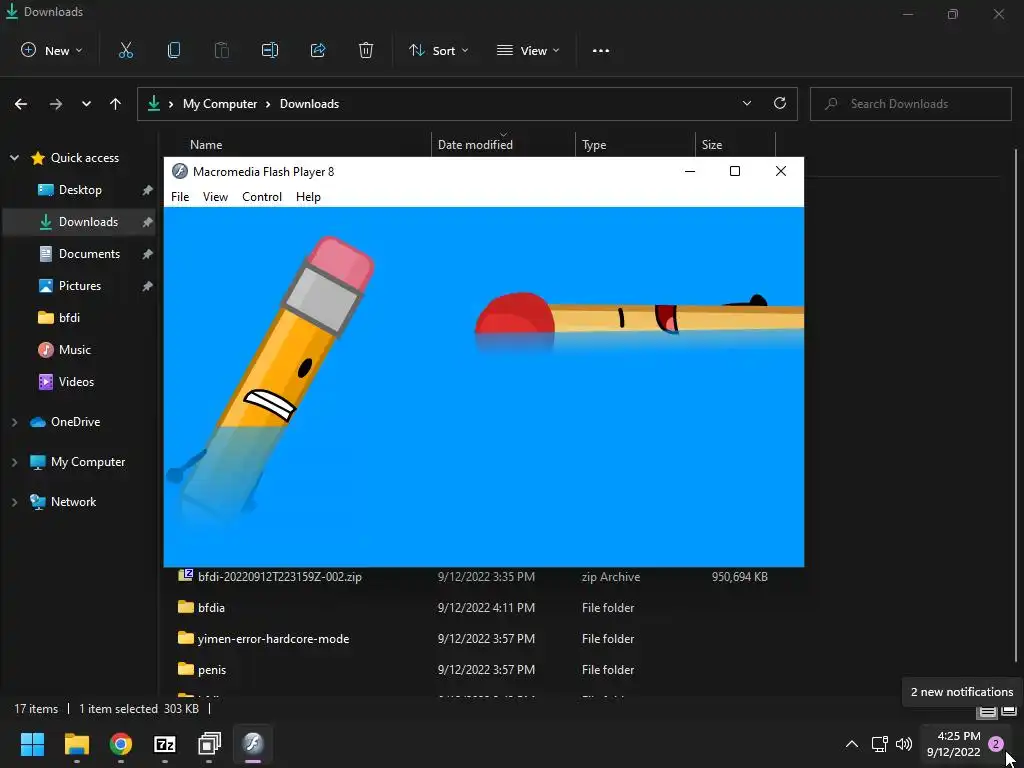Image resolution: width=1024 pixels, height=768 pixels.
Task: Click My Computer in breadcrumb path
Action: (x=220, y=104)
